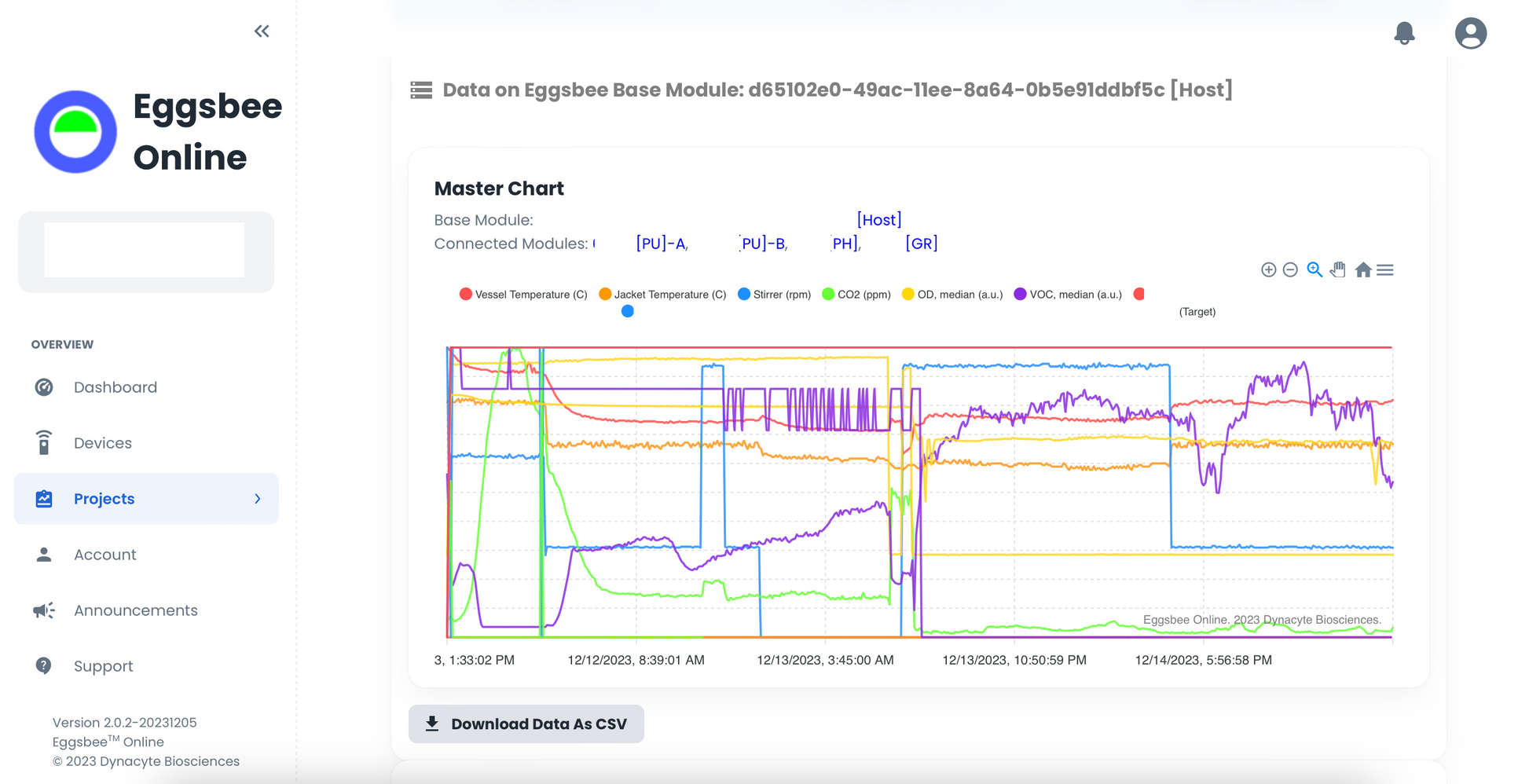Go to the Dashboard page
The image size is (1529, 784).
115,387
